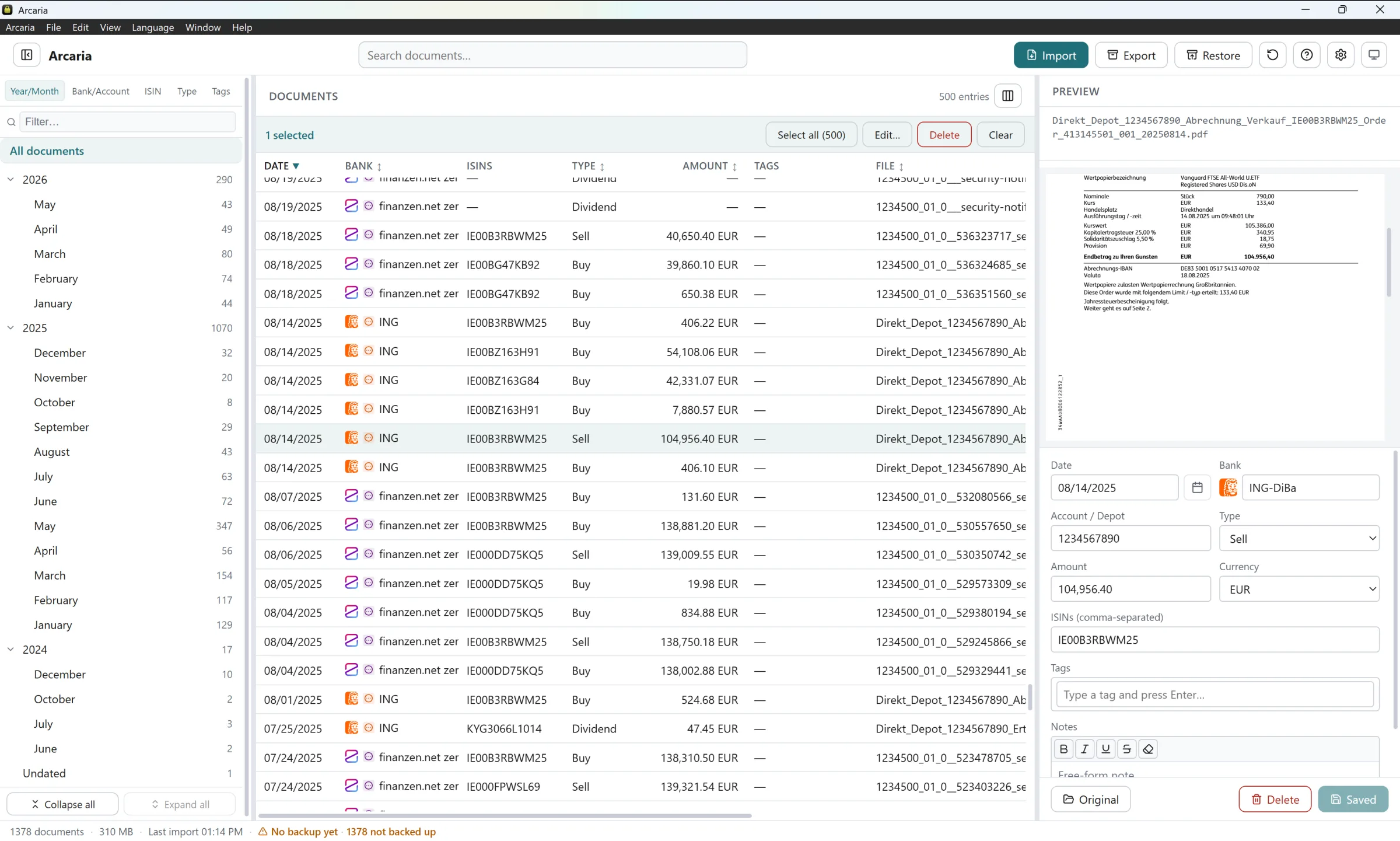Open the File menu
Viewport: 1400px width, 841px height.
(x=54, y=27)
